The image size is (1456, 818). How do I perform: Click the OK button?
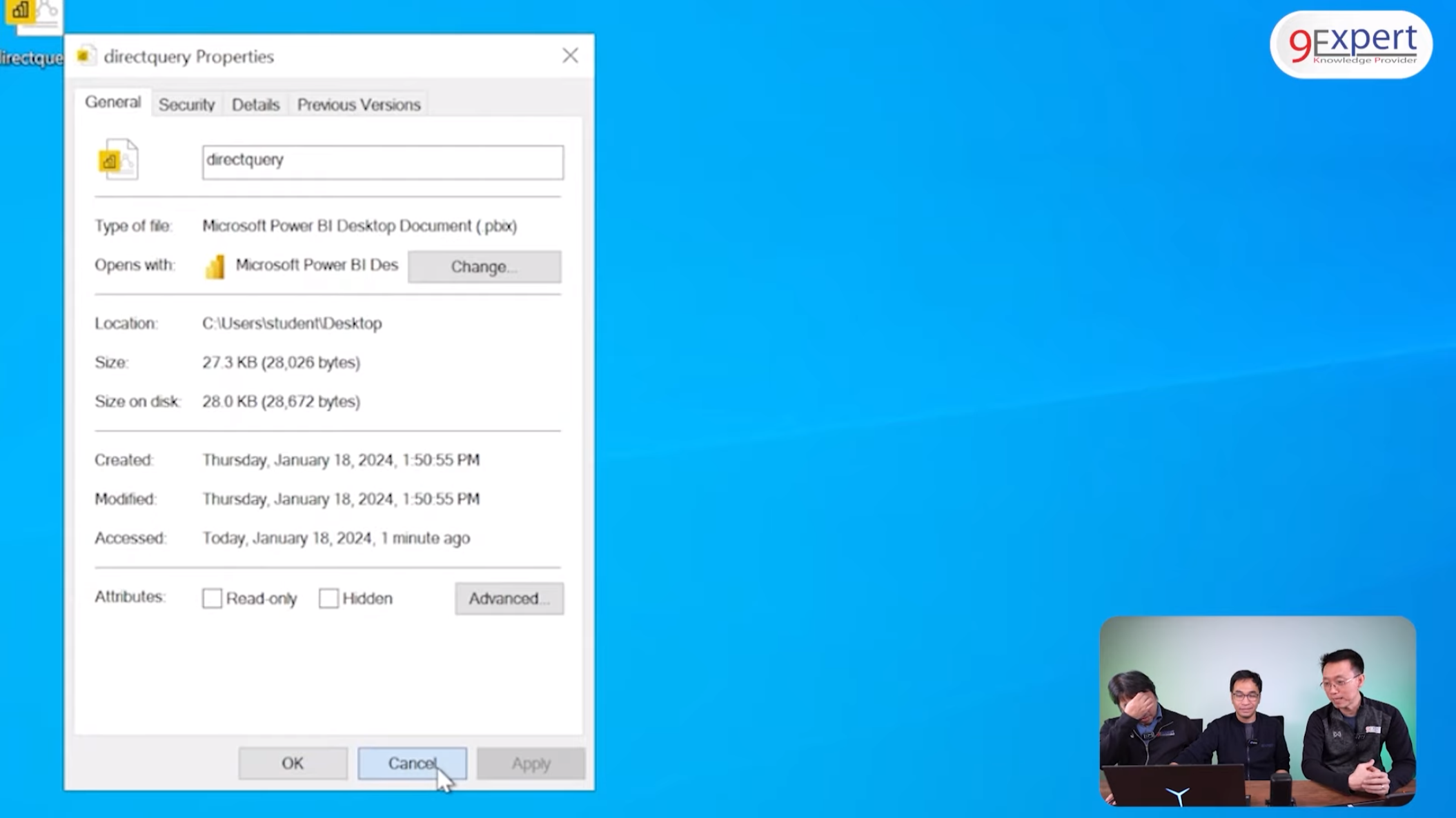click(x=292, y=762)
